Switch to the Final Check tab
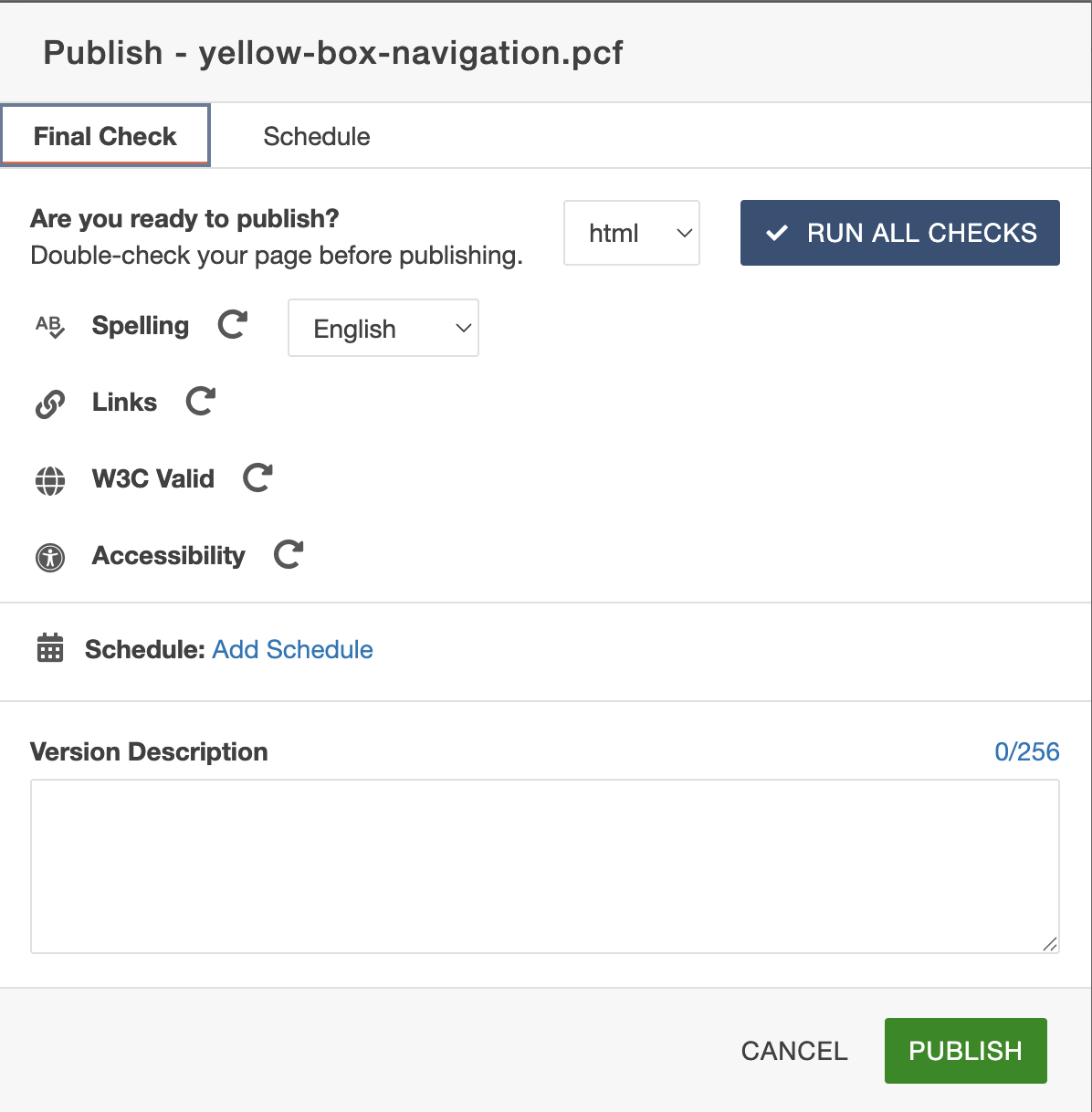 click(105, 135)
